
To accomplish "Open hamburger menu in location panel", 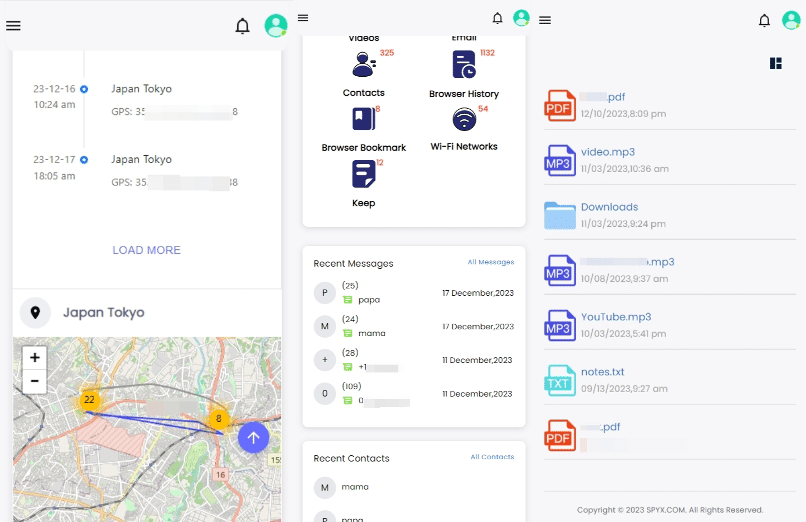I will [x=13, y=26].
